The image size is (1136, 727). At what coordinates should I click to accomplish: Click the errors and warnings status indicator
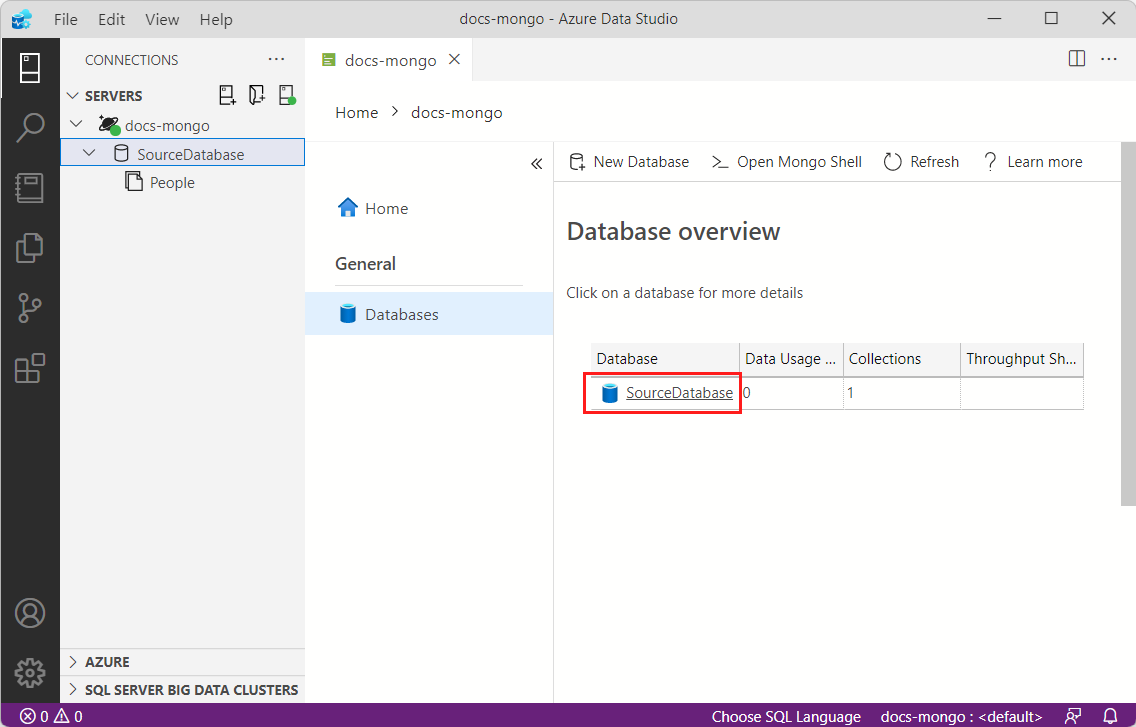pos(51,716)
